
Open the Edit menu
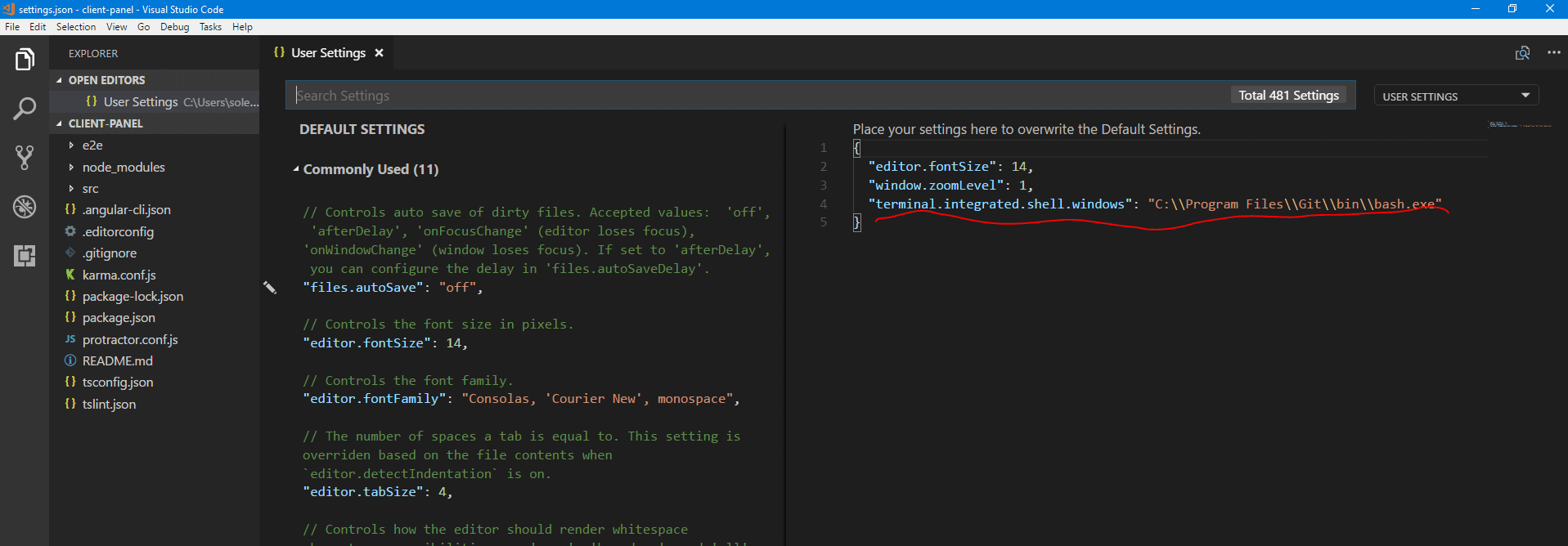tap(38, 27)
